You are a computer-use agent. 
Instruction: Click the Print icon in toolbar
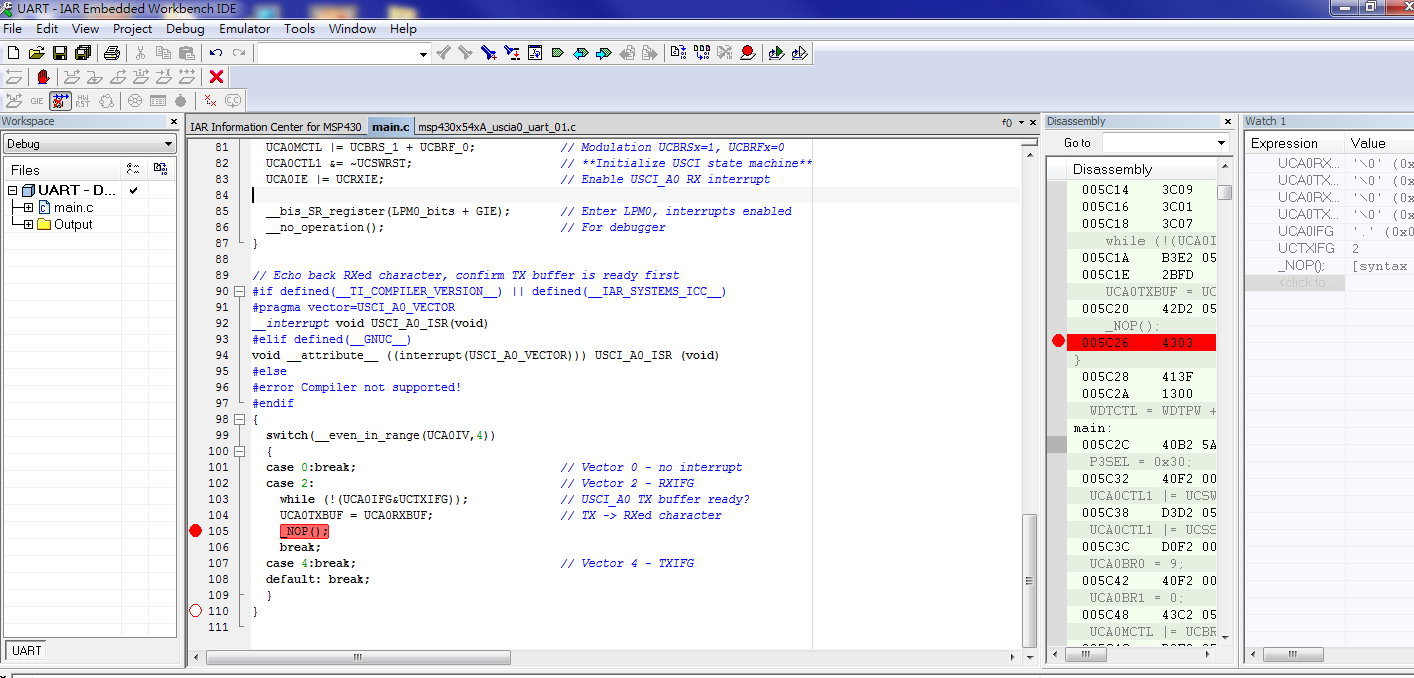[x=112, y=53]
